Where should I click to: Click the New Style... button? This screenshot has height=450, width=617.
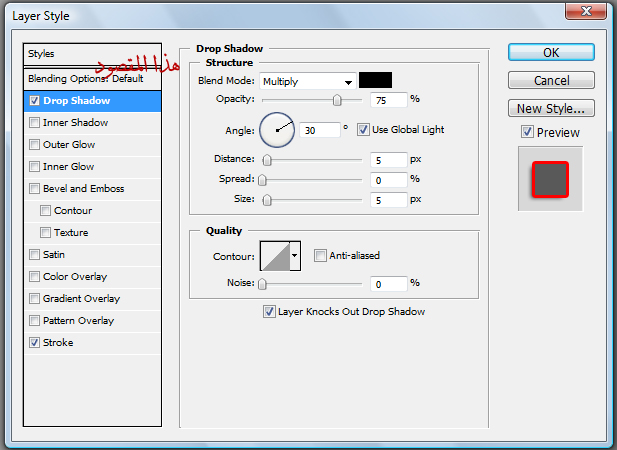551,108
